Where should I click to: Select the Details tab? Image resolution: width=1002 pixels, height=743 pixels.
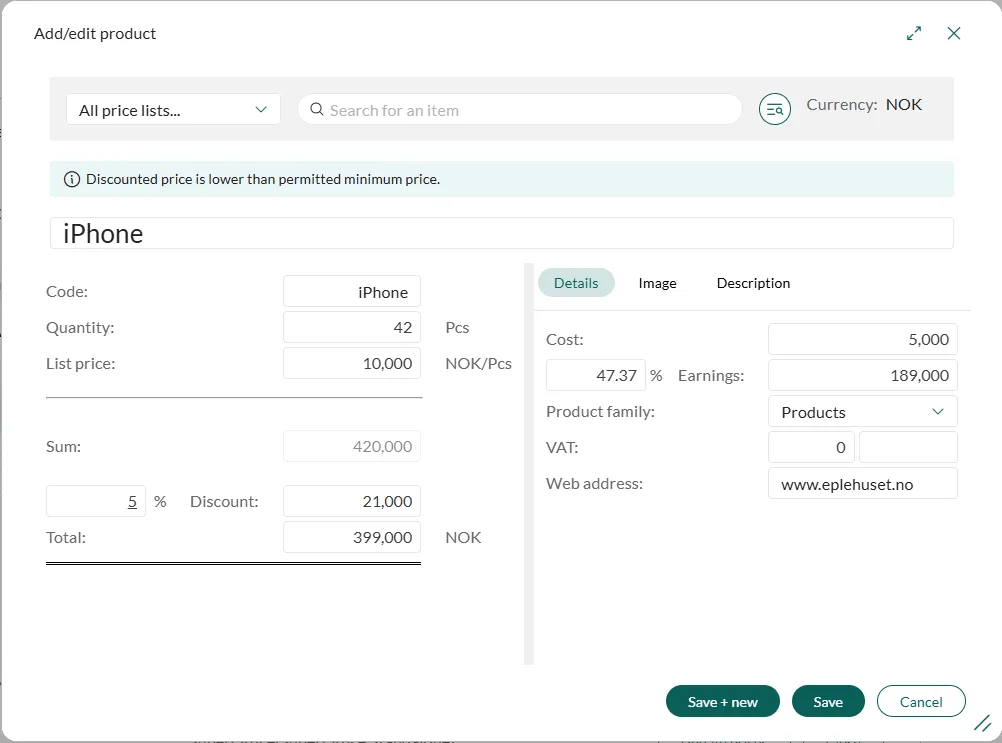pyautogui.click(x=576, y=283)
